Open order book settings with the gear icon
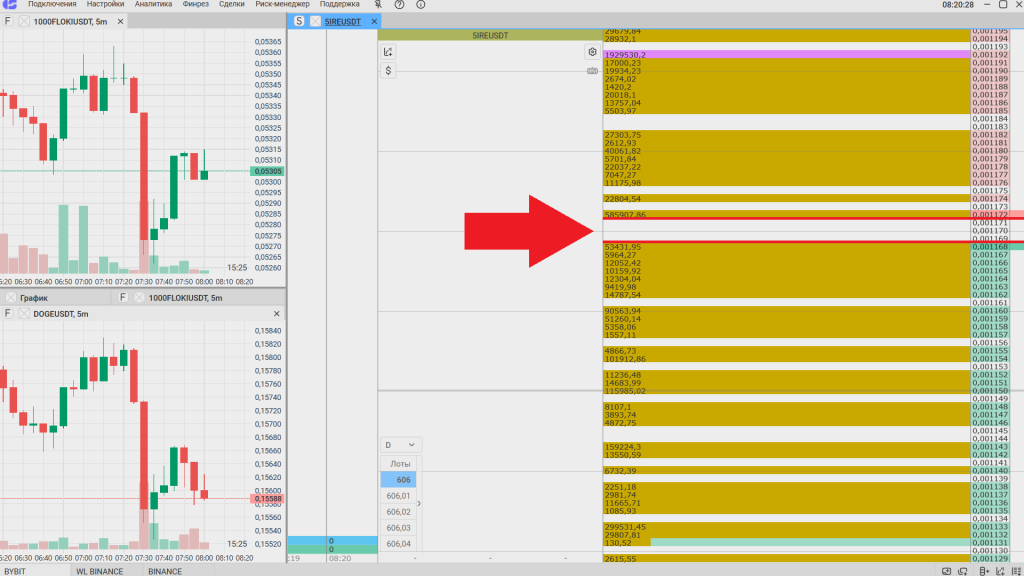The height and width of the screenshot is (576, 1024). coord(592,51)
